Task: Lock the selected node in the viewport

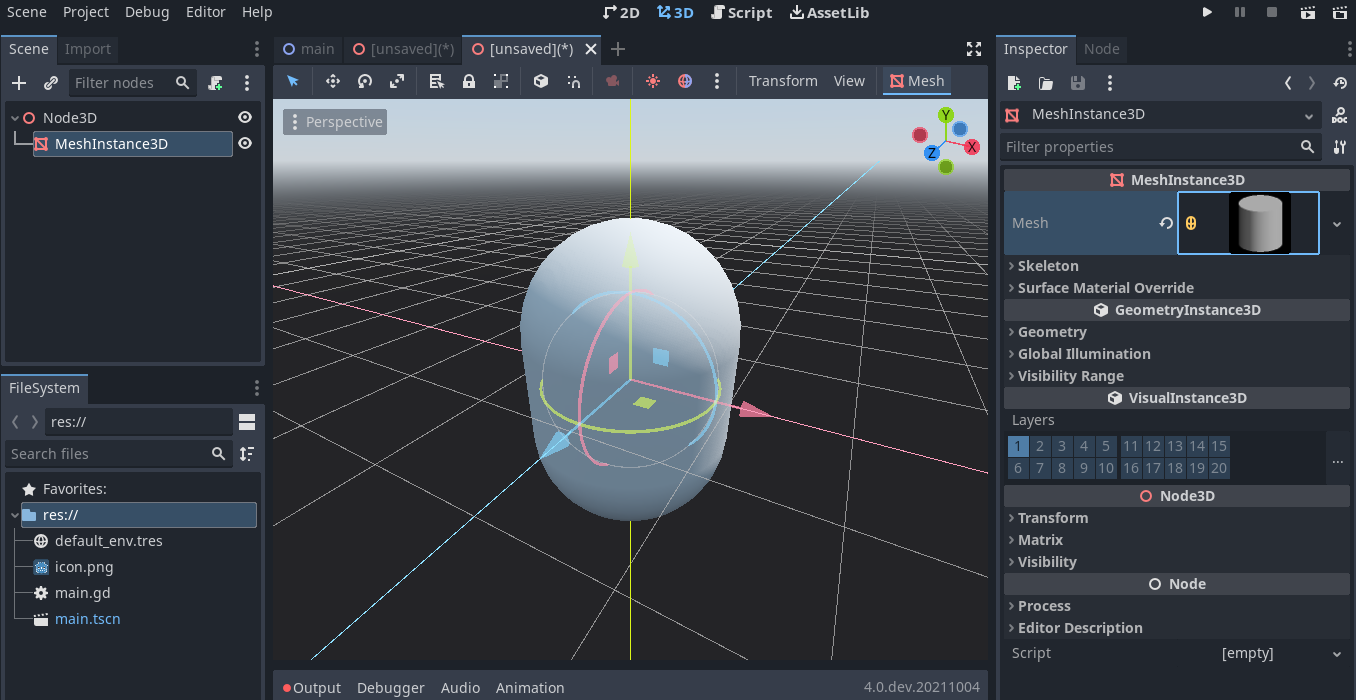Action: coord(468,81)
